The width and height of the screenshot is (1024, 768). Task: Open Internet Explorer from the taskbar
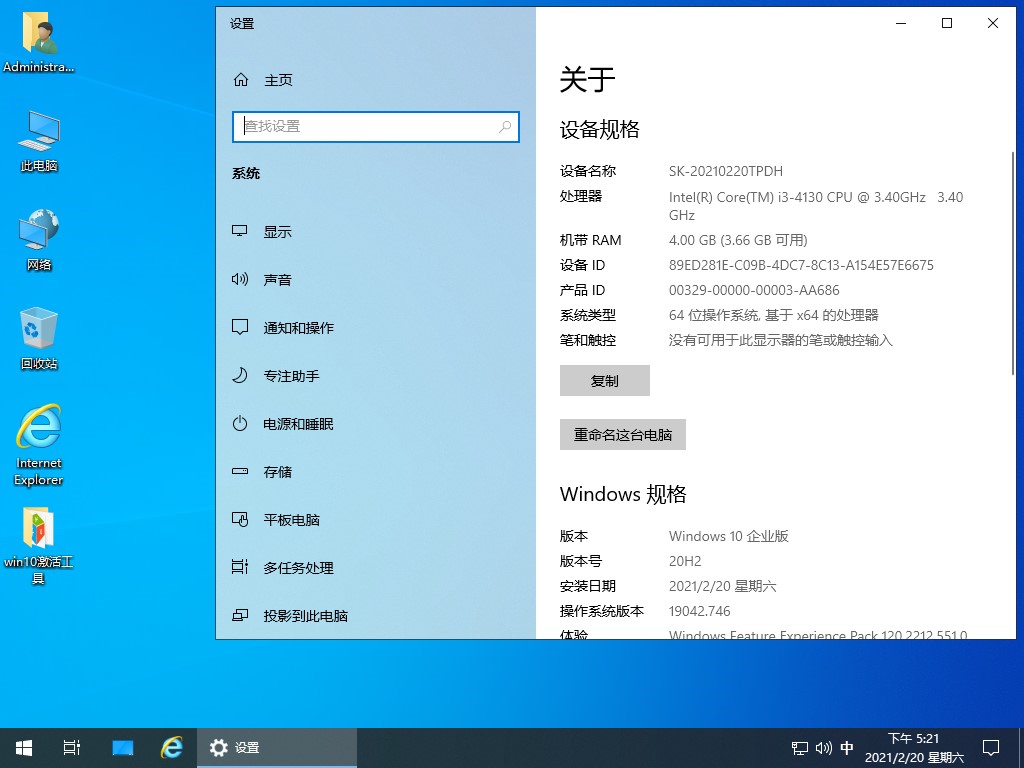click(x=171, y=748)
